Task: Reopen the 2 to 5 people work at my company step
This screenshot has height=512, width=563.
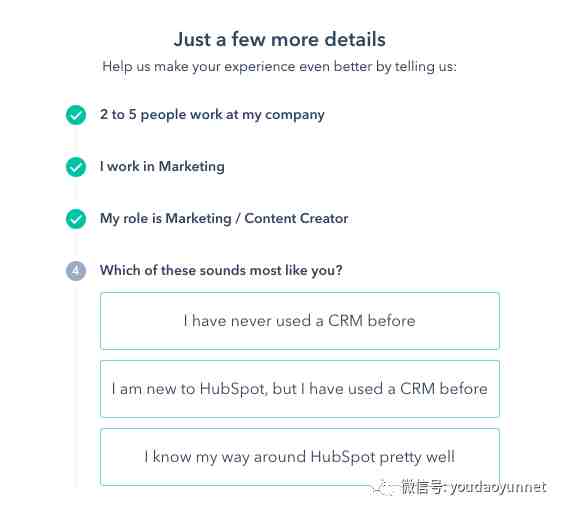Action: (212, 115)
